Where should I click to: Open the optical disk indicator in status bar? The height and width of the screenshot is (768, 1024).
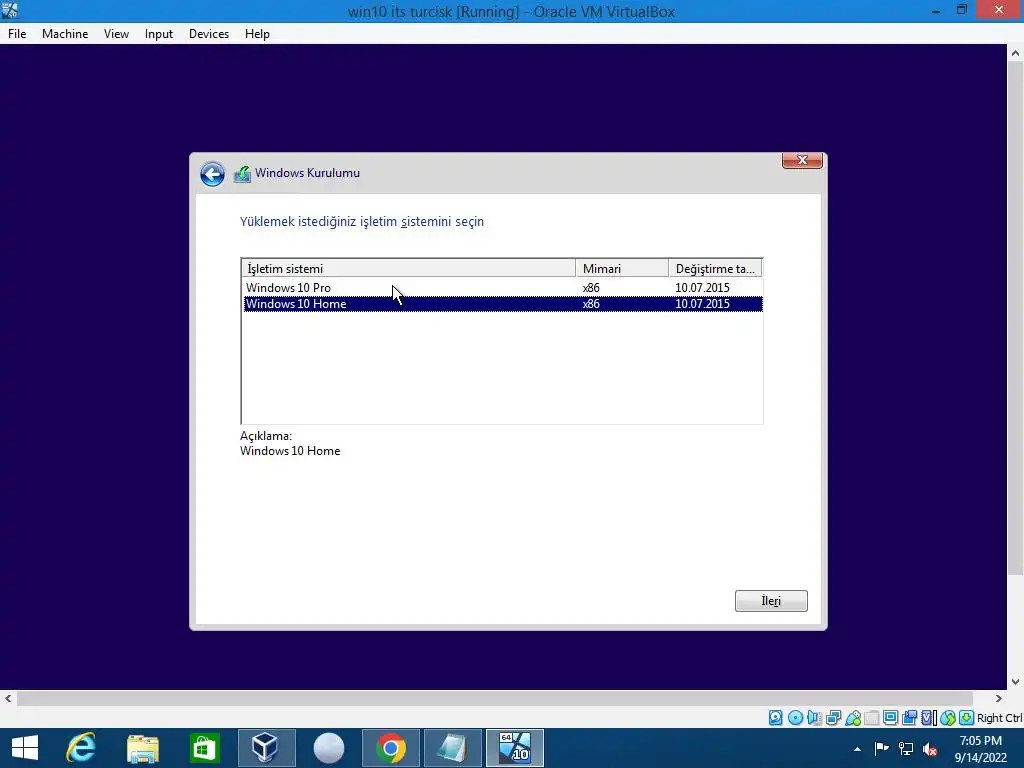click(795, 718)
